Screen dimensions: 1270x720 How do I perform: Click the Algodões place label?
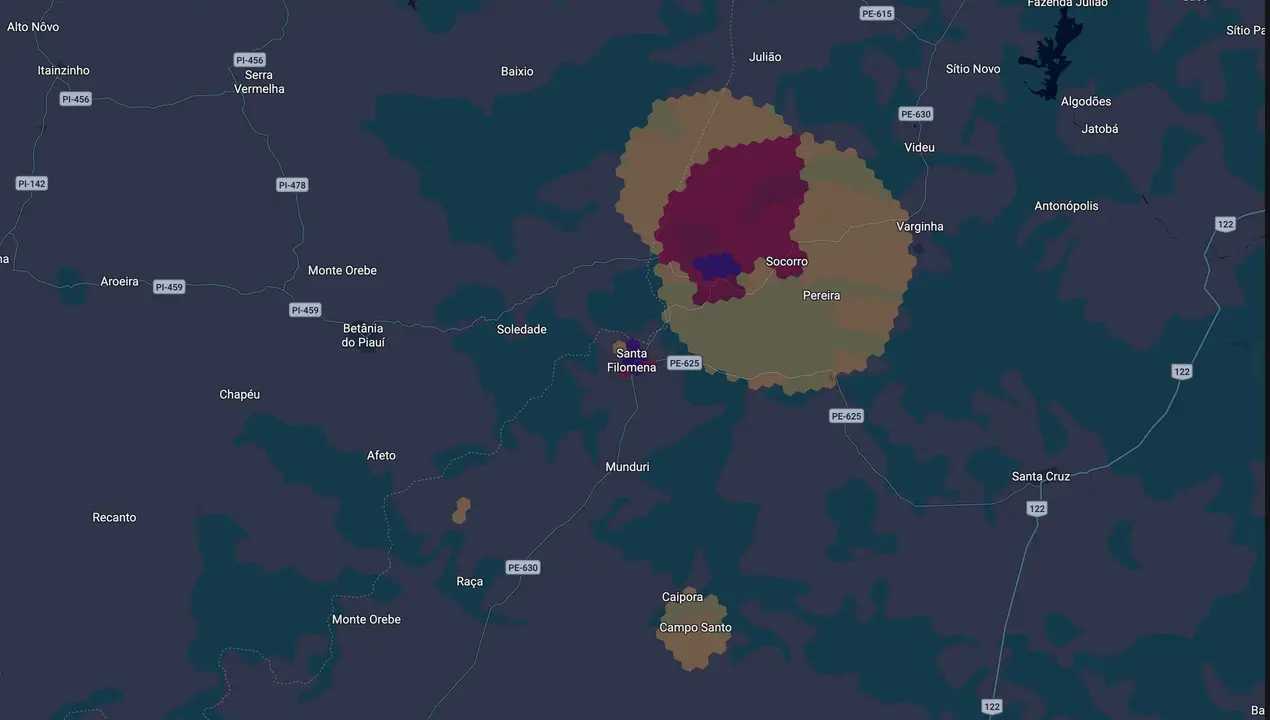coord(1086,102)
